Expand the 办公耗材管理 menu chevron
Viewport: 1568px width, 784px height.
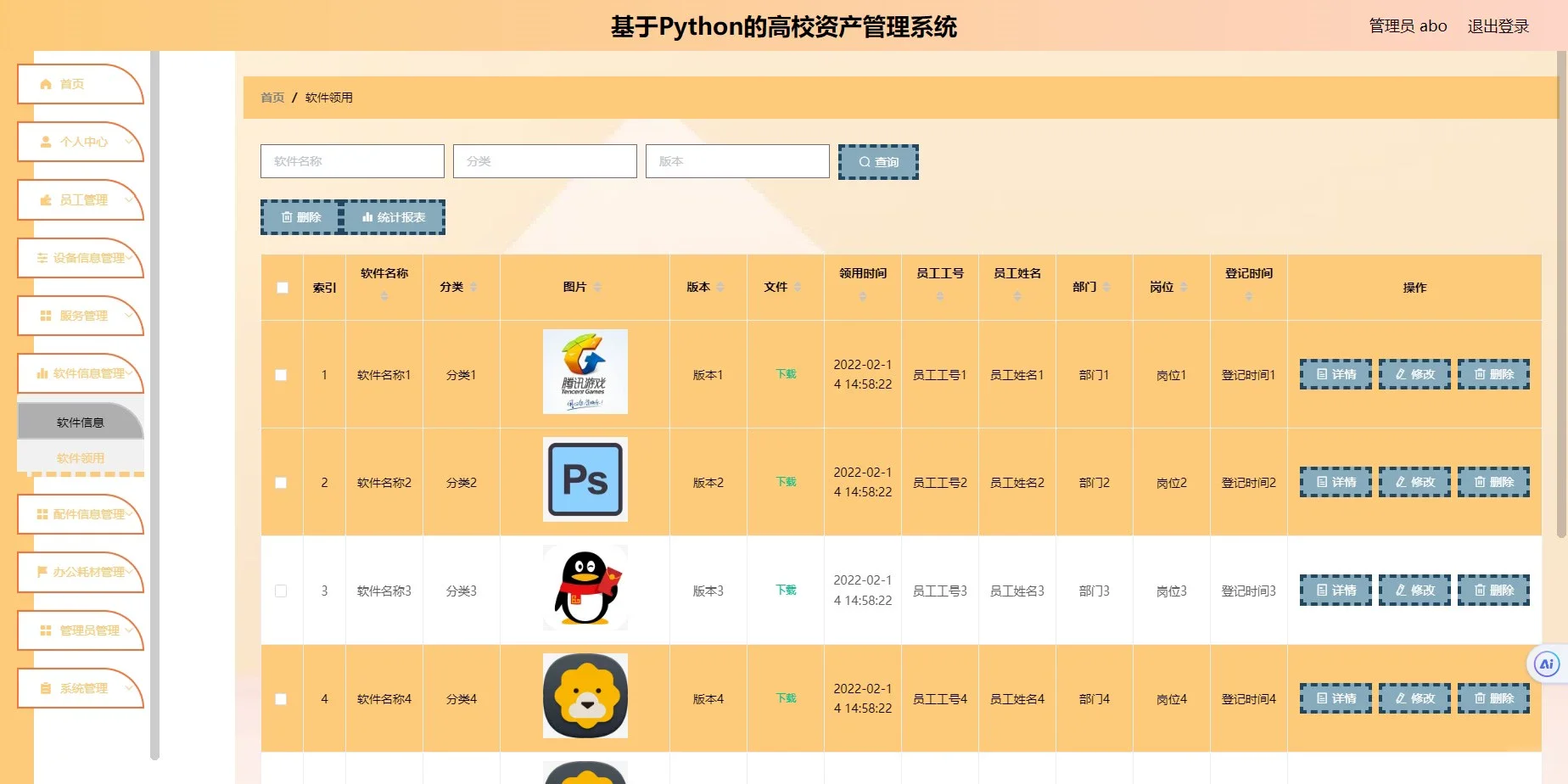tap(129, 572)
